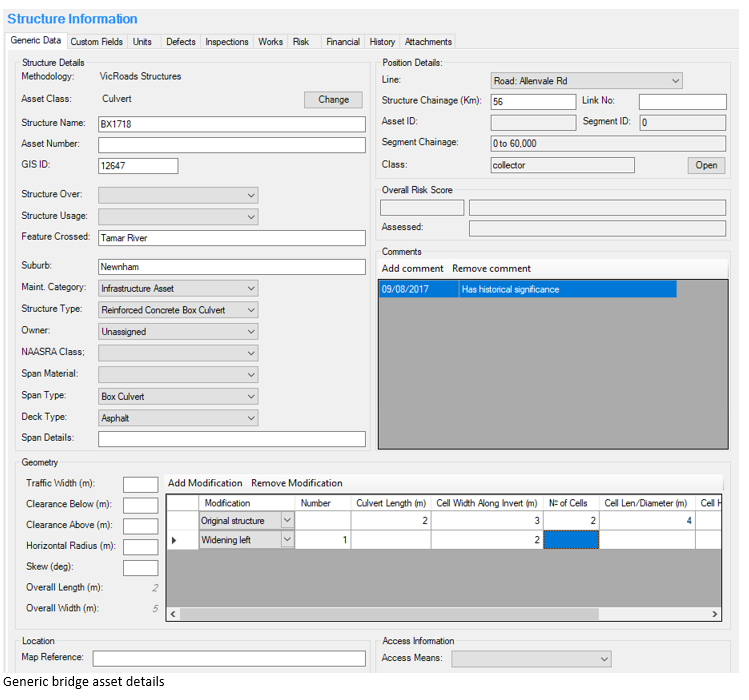The image size is (749, 700).
Task: Open the Defects tab
Action: [180, 42]
